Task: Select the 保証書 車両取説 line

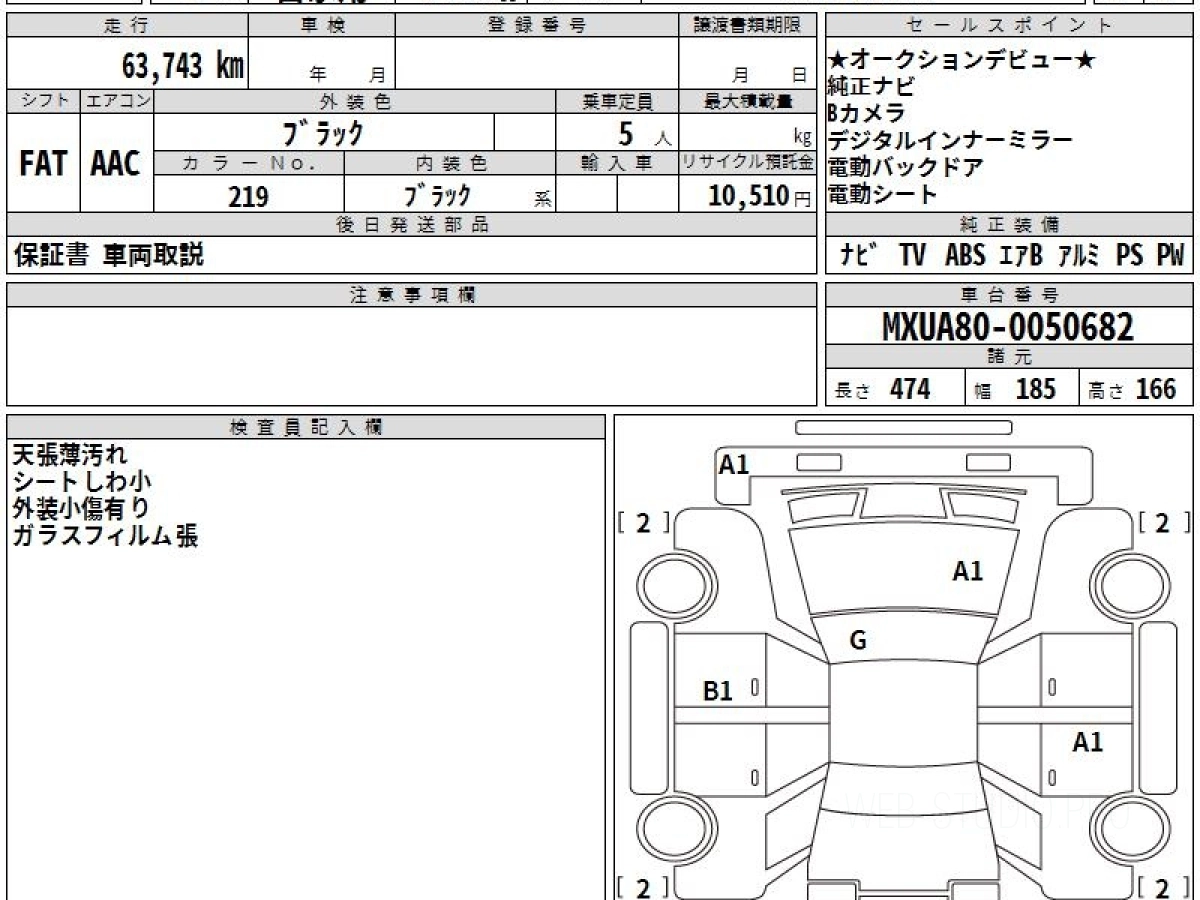Action: pos(108,255)
